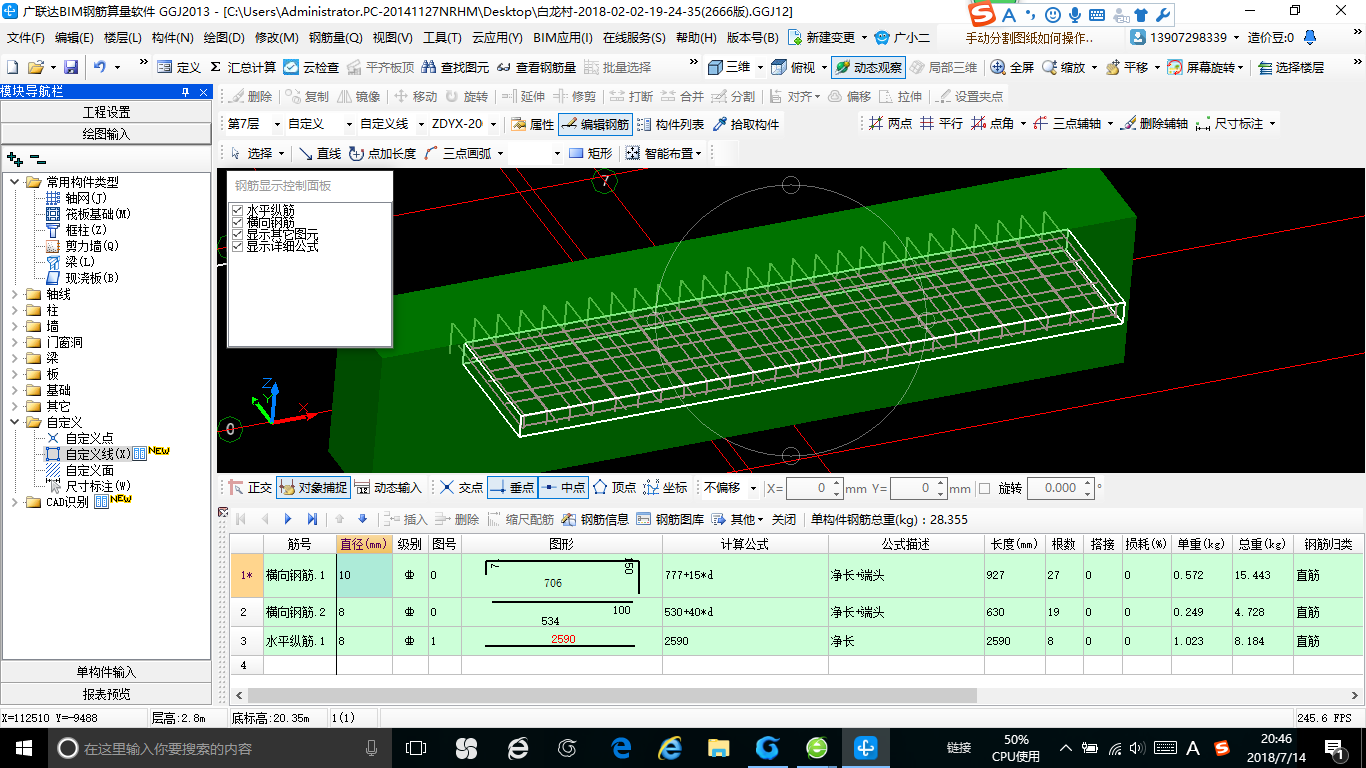Screen dimensions: 1366x768
Task: Click 拾取构件 pick component tool
Action: tap(745, 124)
